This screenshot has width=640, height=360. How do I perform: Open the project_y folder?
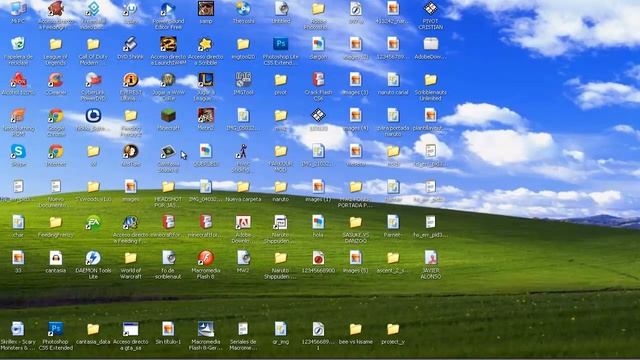click(393, 329)
